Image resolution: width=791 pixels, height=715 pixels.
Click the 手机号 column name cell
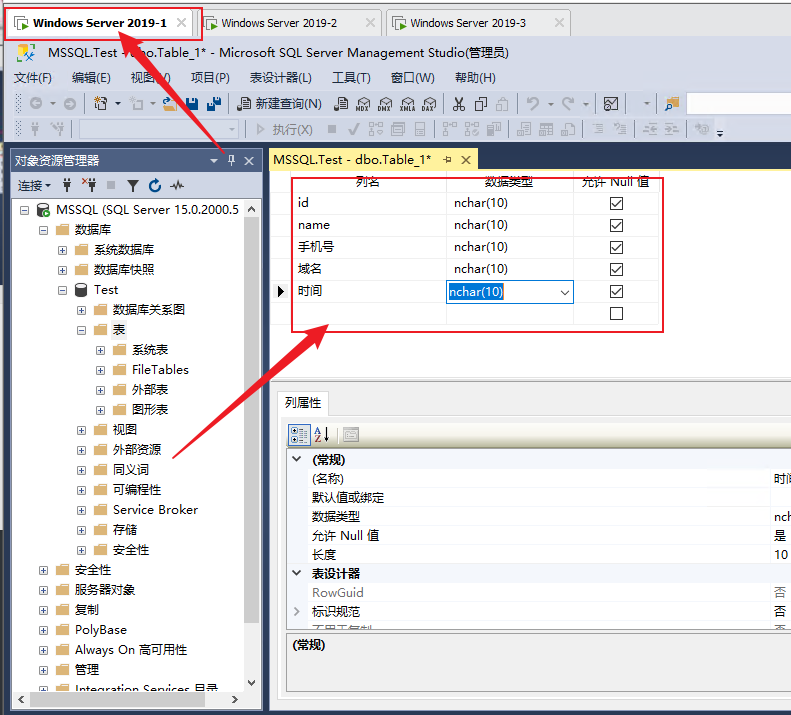click(369, 247)
